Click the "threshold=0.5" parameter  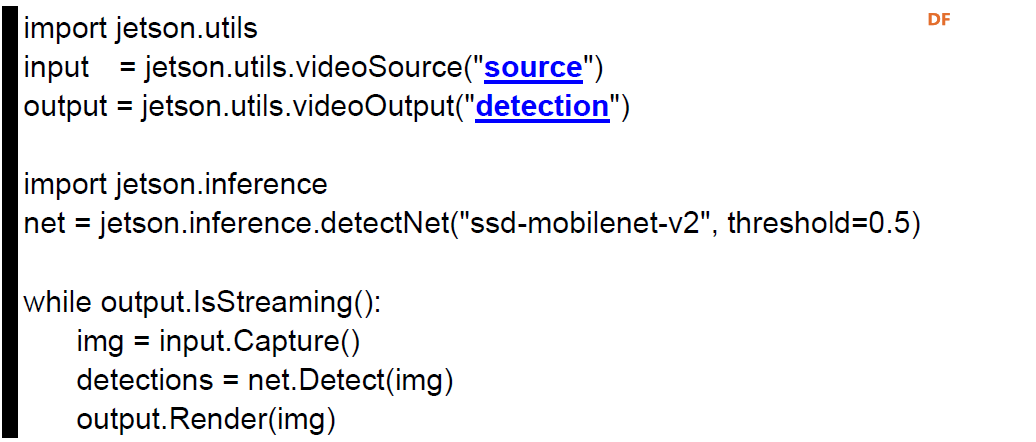pyautogui.click(x=817, y=225)
